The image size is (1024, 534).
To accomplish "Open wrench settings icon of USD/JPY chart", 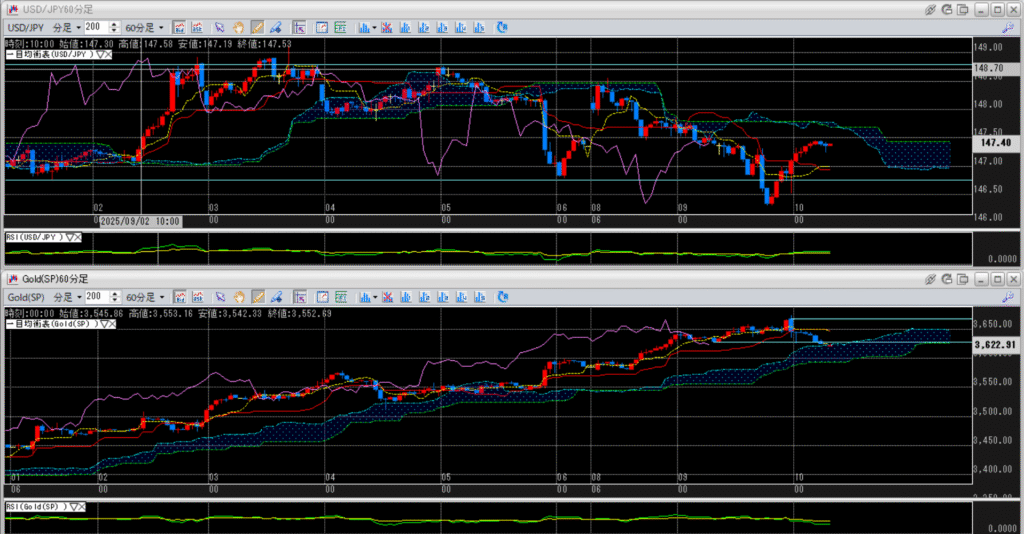I will (1006, 27).
